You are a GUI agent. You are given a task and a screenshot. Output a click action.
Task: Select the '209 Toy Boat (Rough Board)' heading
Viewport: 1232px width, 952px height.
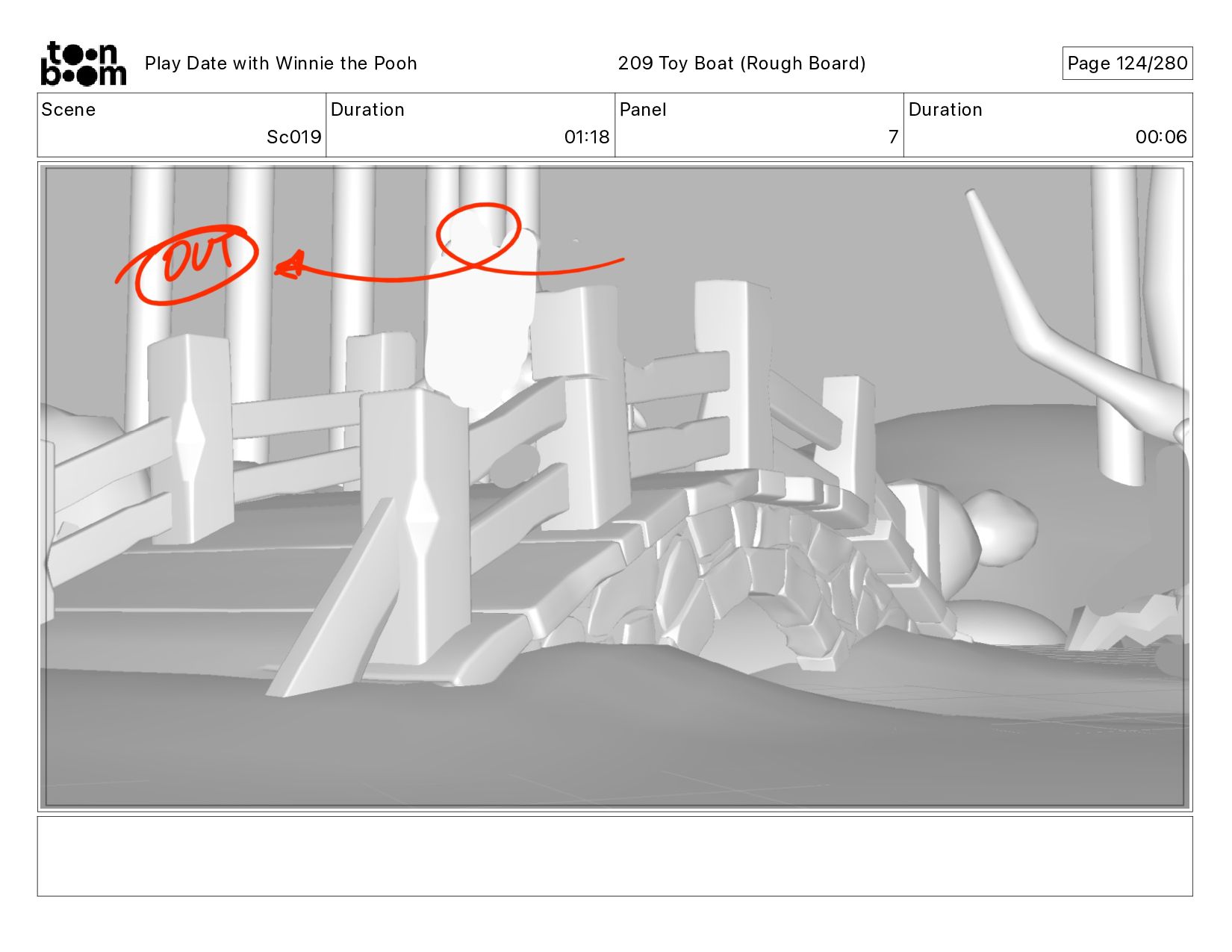click(x=741, y=63)
